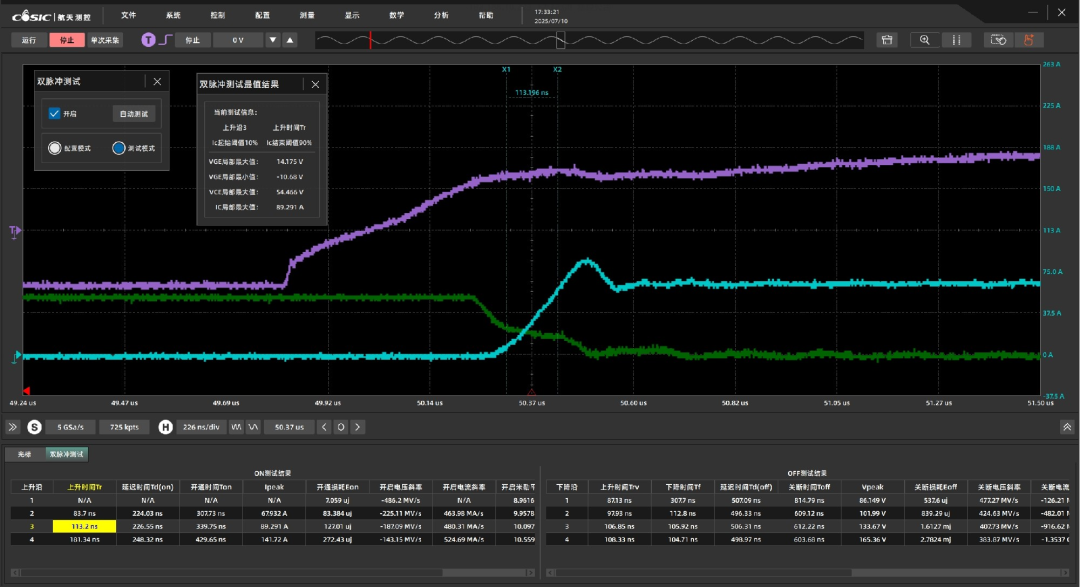Screen dimensions: 1080x587
Task: Uncheck the 开启 checkbox
Action: 55,114
